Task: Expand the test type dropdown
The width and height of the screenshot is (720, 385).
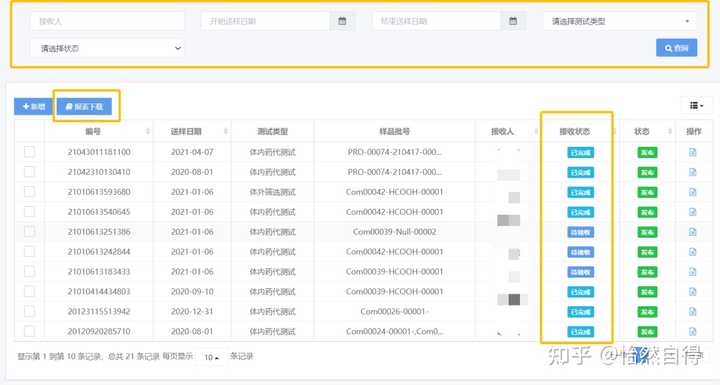Action: [619, 21]
